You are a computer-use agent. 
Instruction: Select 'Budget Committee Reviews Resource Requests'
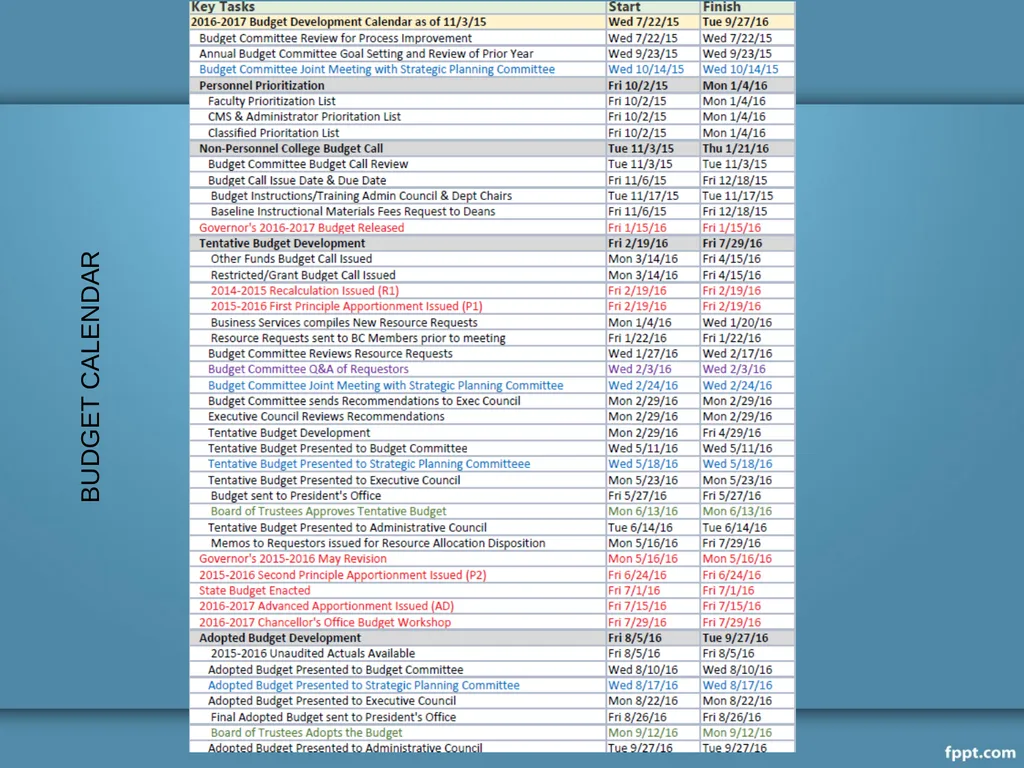[x=330, y=353]
